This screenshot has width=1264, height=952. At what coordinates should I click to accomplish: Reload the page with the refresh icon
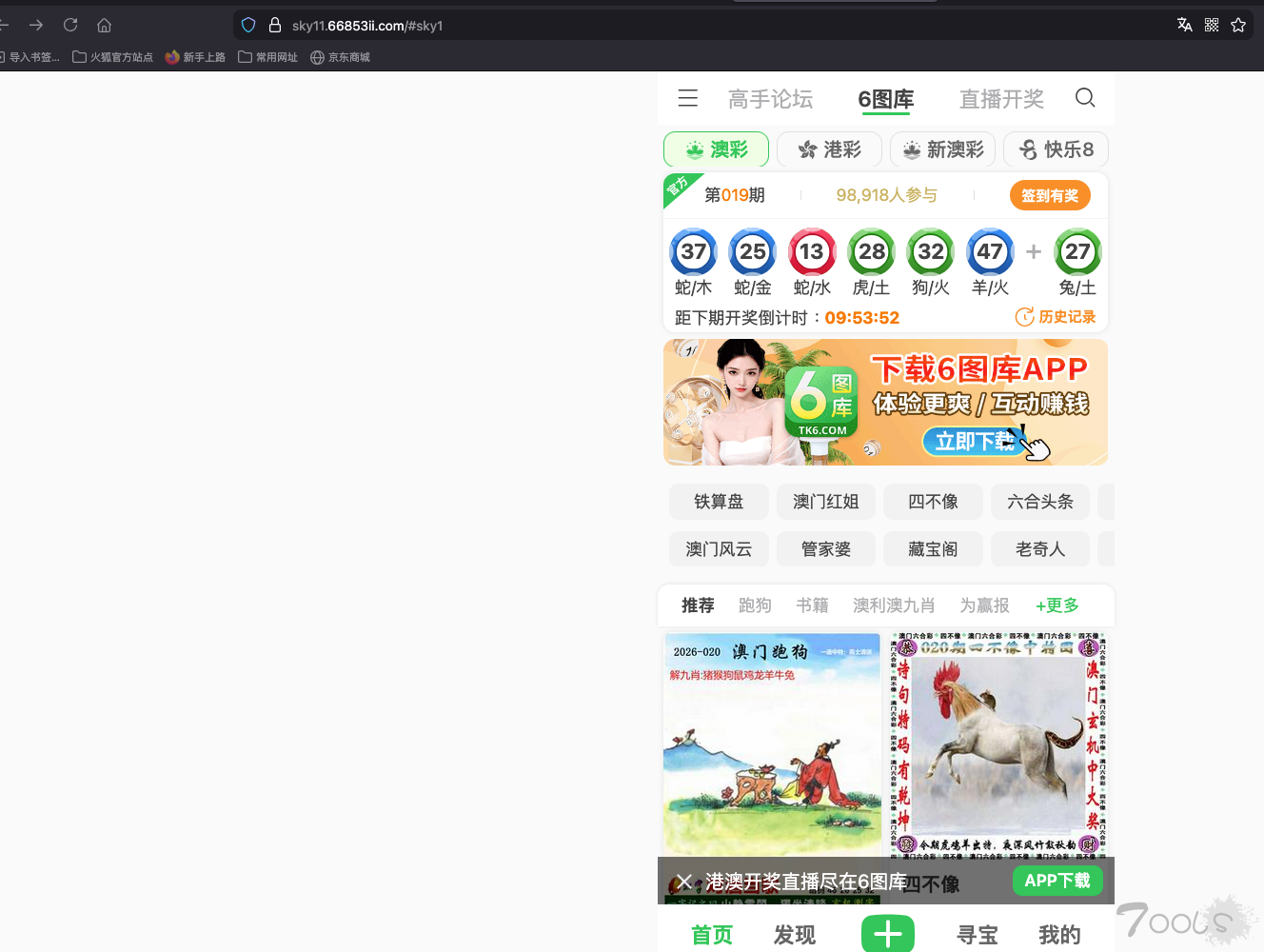coord(70,26)
